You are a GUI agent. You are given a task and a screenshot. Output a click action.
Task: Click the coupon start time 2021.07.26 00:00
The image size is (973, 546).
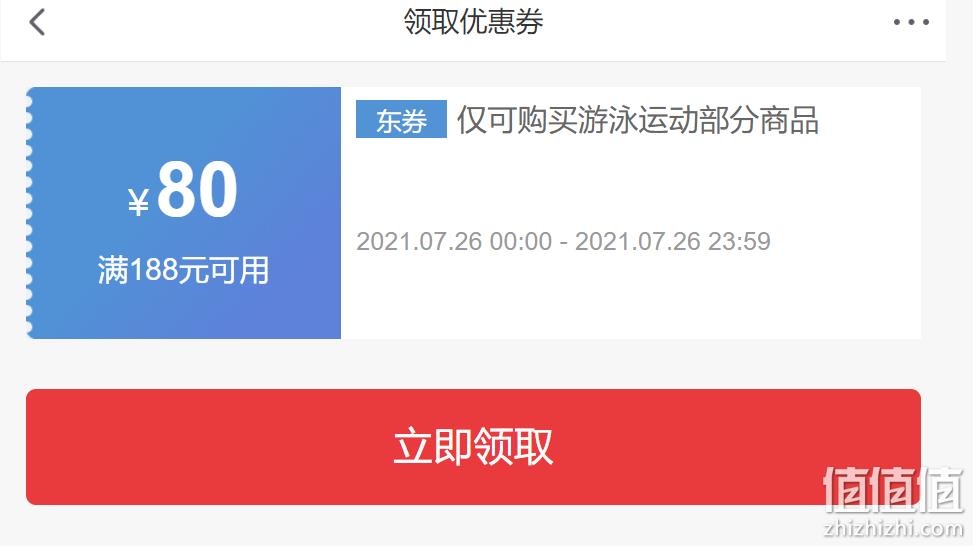[454, 241]
